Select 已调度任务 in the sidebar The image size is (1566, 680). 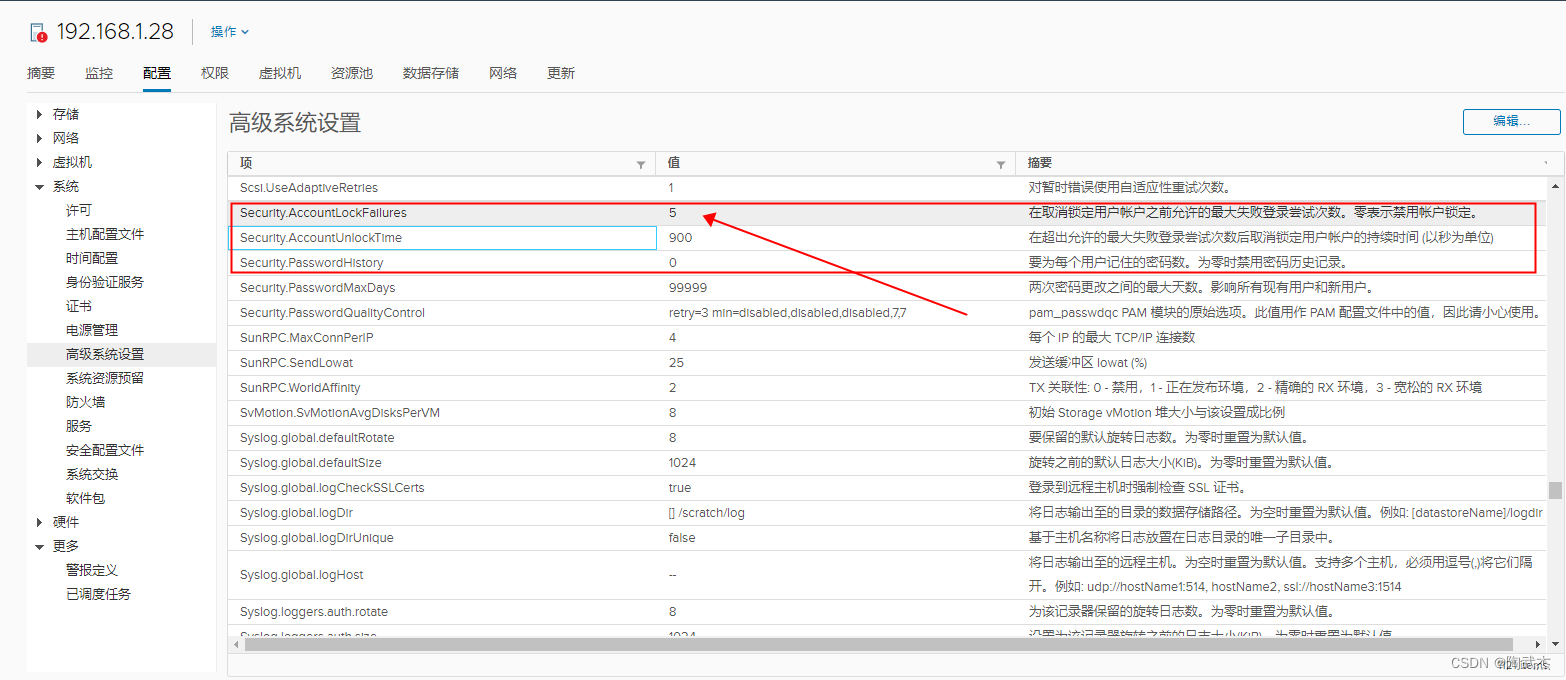tap(98, 594)
